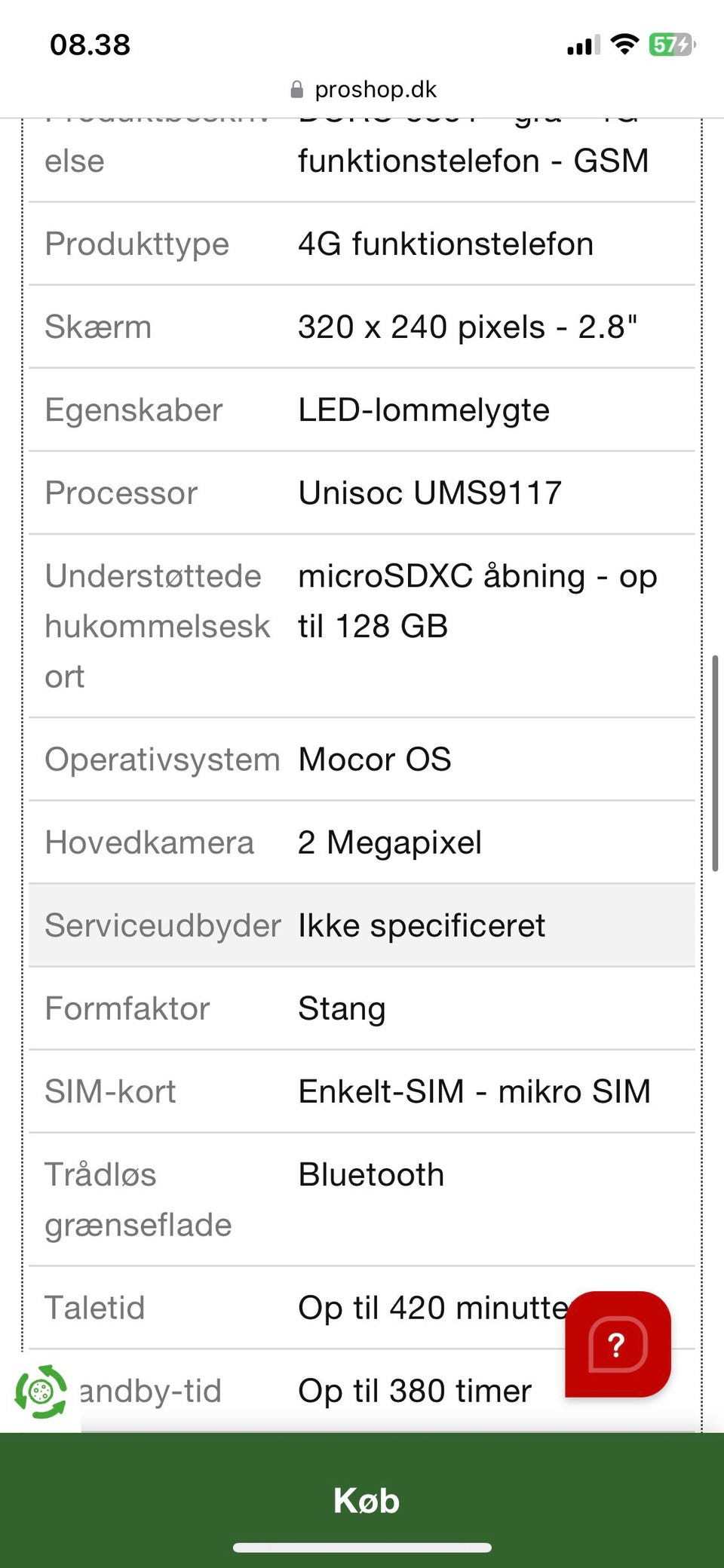Tap the Formfaktor Stang row
This screenshot has width=724, height=1568.
[361, 1008]
